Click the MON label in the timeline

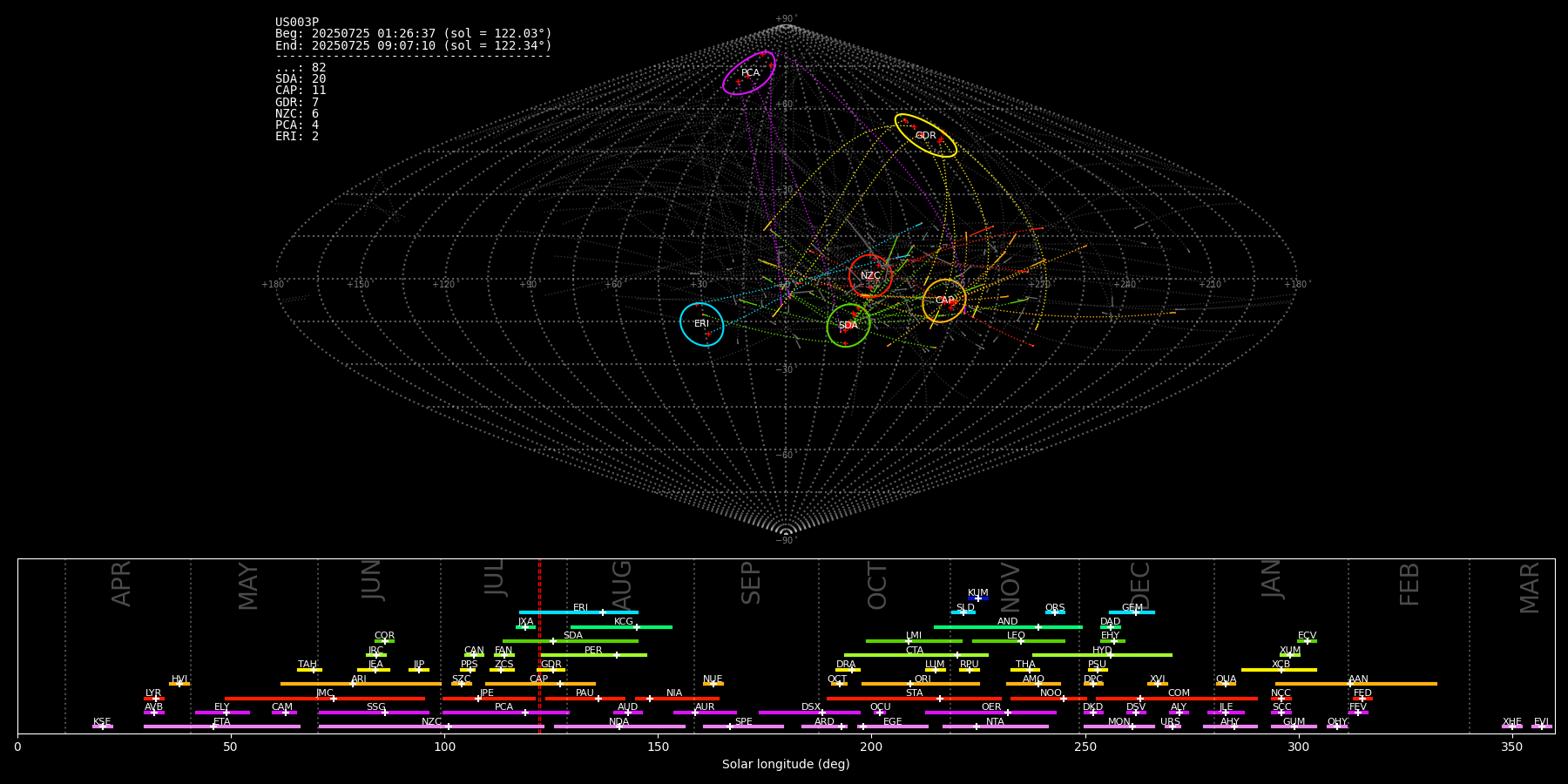(1119, 721)
